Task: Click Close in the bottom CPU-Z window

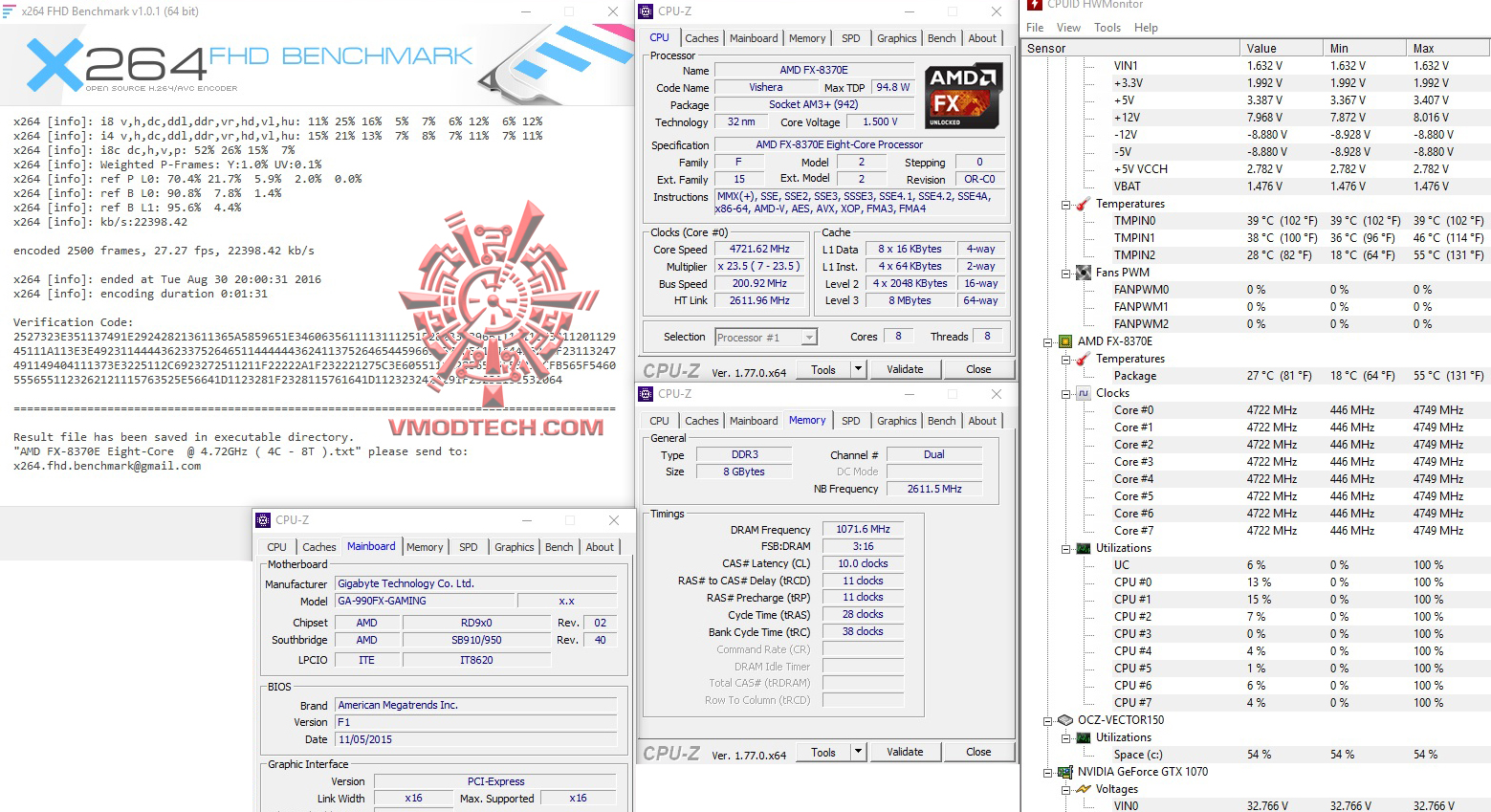Action: point(977,752)
